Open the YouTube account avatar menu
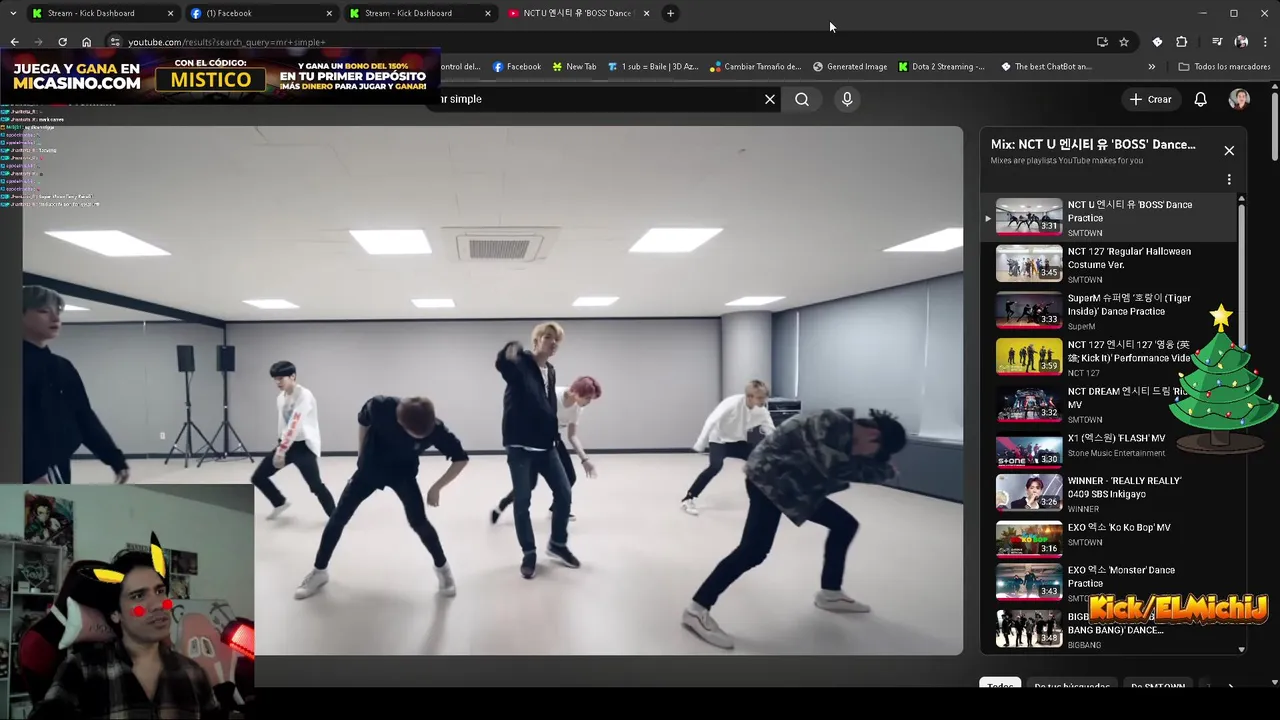 coord(1239,99)
